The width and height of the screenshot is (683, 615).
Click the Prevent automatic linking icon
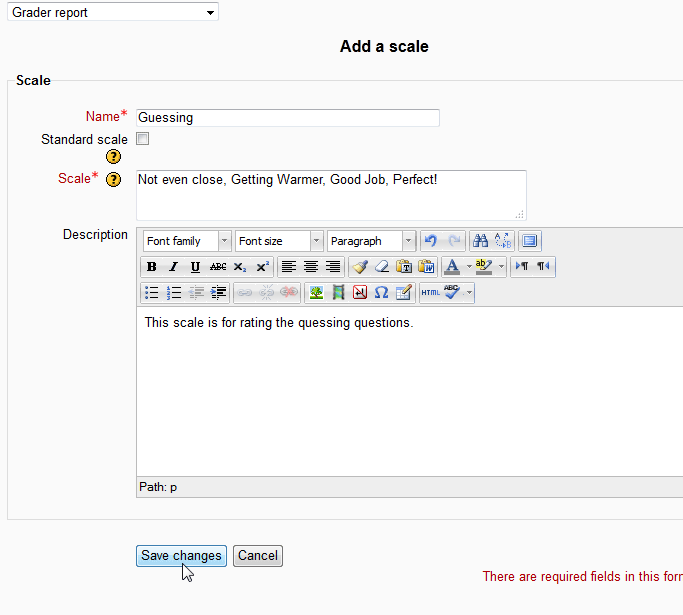pos(289,293)
